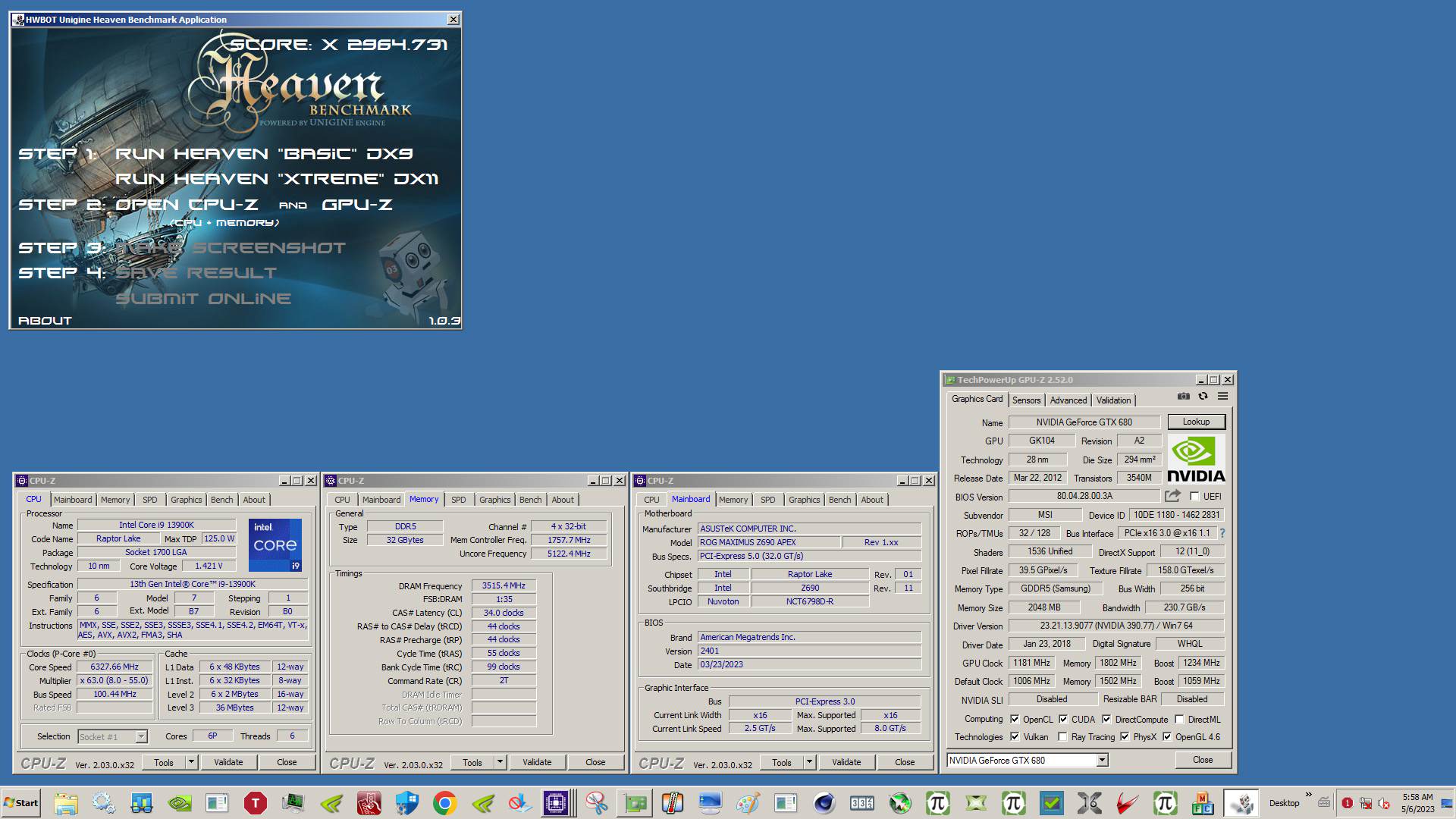Viewport: 1456px width, 819px height.
Task: Toggle the DirectCompute checkbox
Action: (1106, 719)
